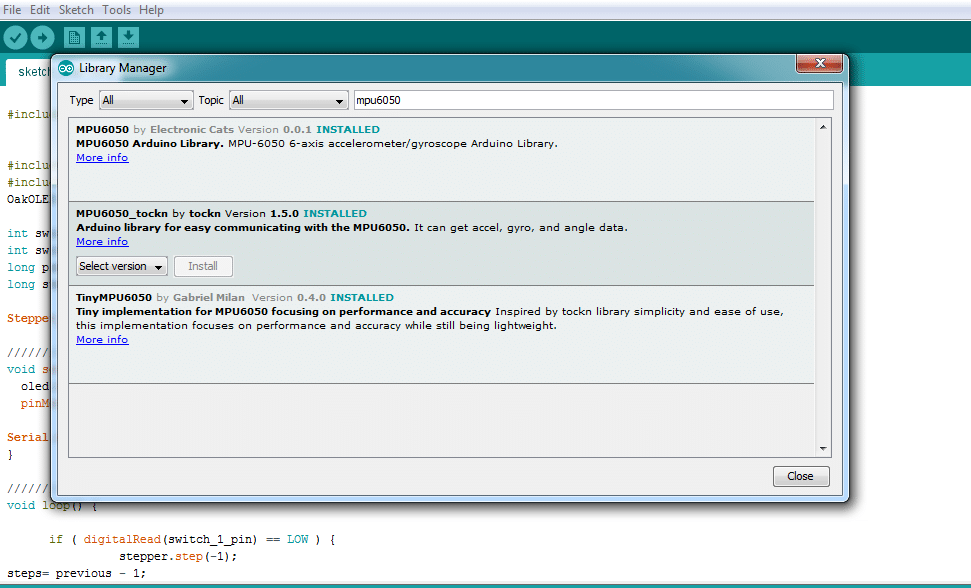Click More info link for MPU6050 library
The height and width of the screenshot is (588, 971).
pyautogui.click(x=102, y=158)
